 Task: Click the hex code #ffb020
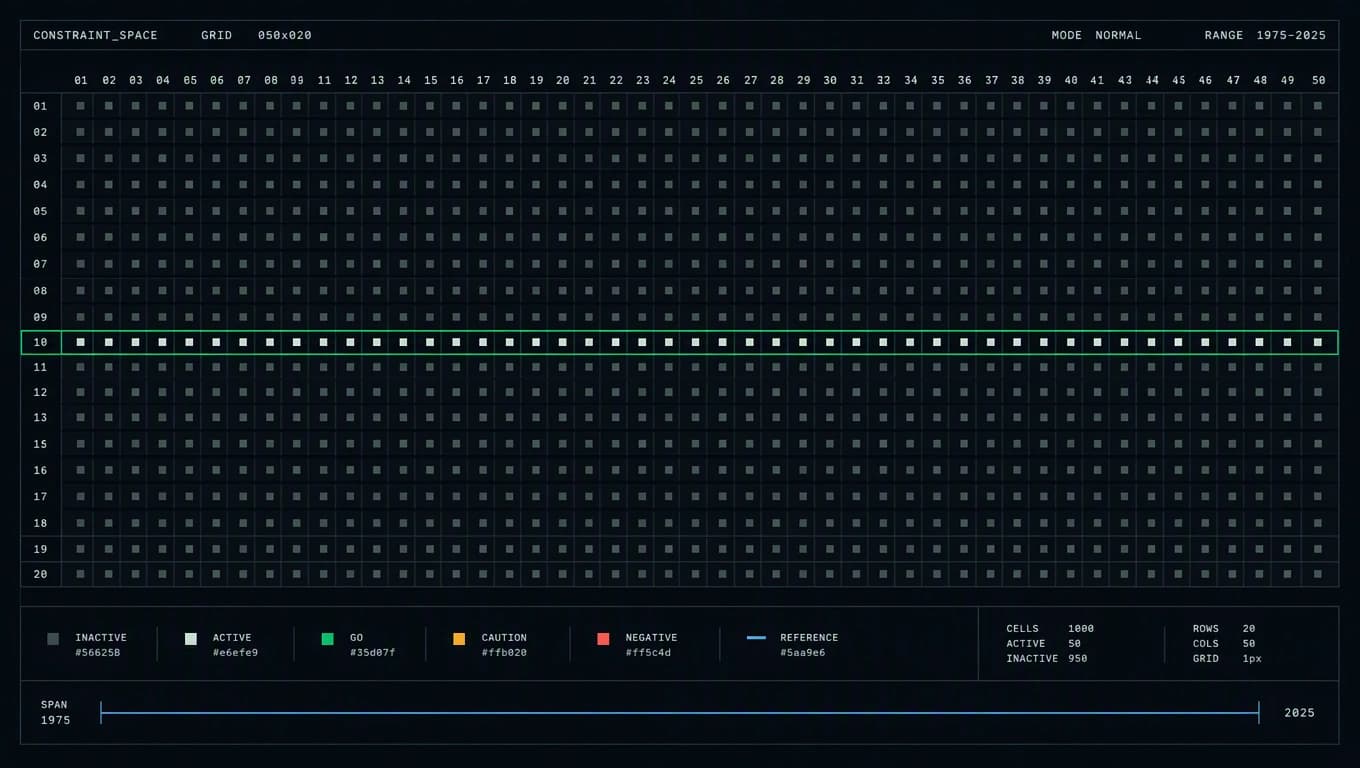[x=504, y=653]
